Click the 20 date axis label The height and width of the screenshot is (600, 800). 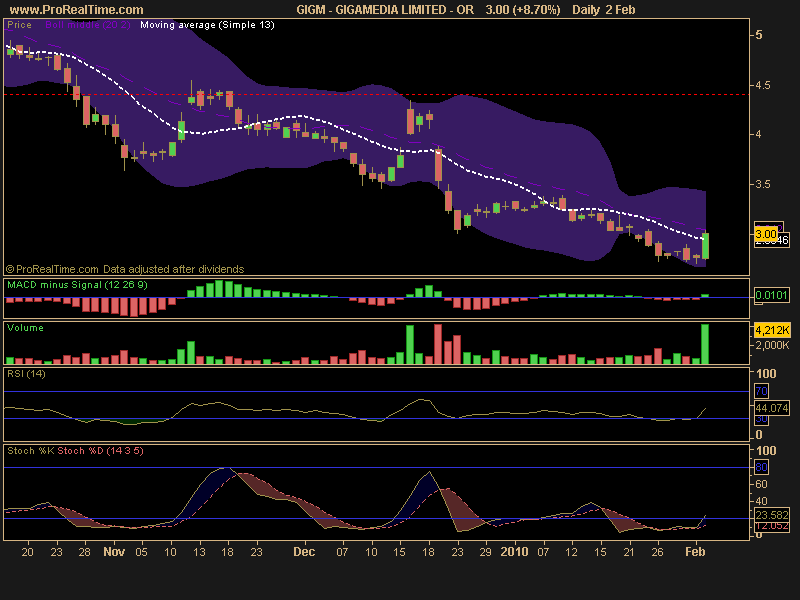pos(28,552)
